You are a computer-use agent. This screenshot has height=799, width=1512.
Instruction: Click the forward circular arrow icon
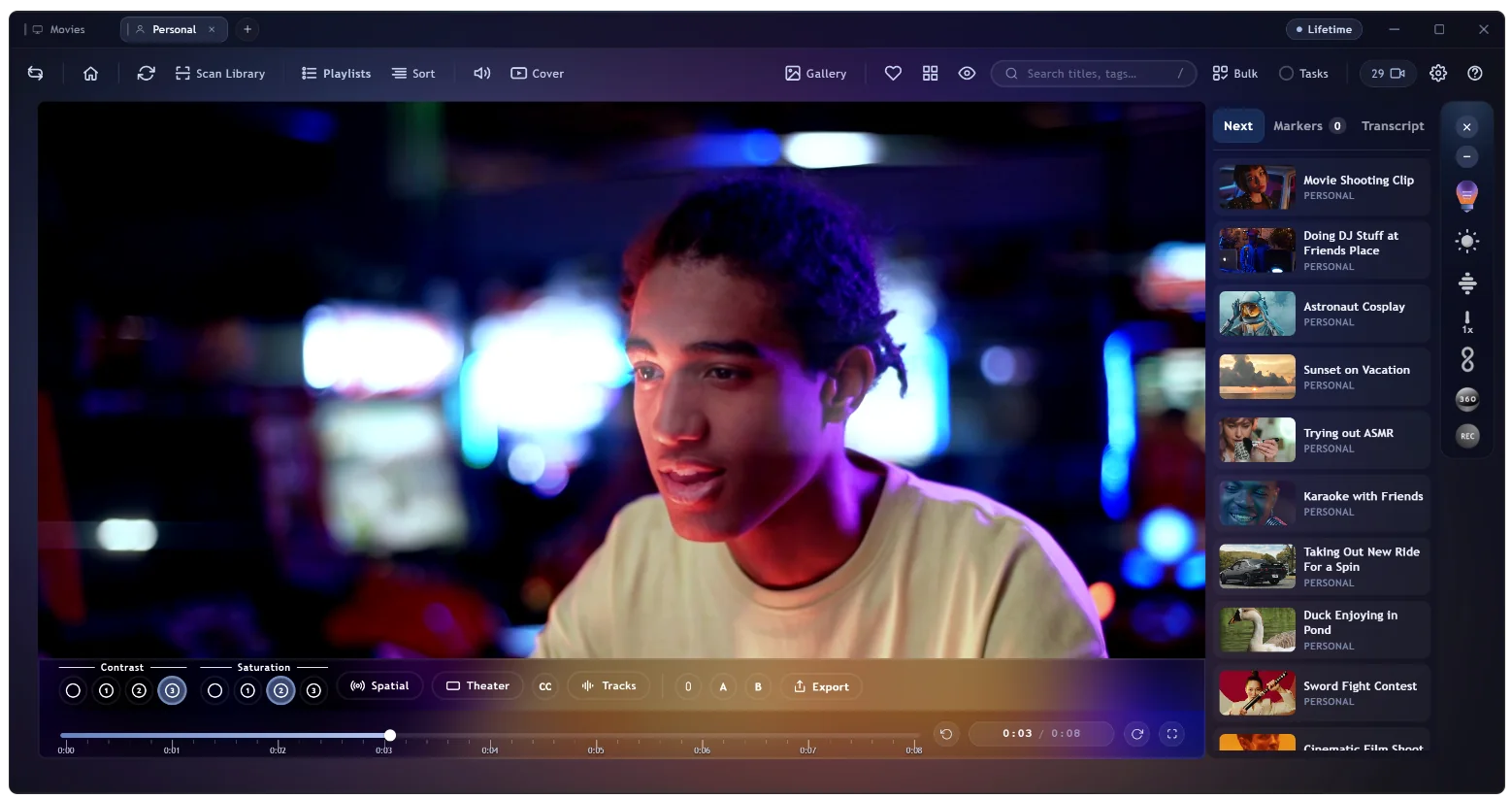(x=1137, y=734)
